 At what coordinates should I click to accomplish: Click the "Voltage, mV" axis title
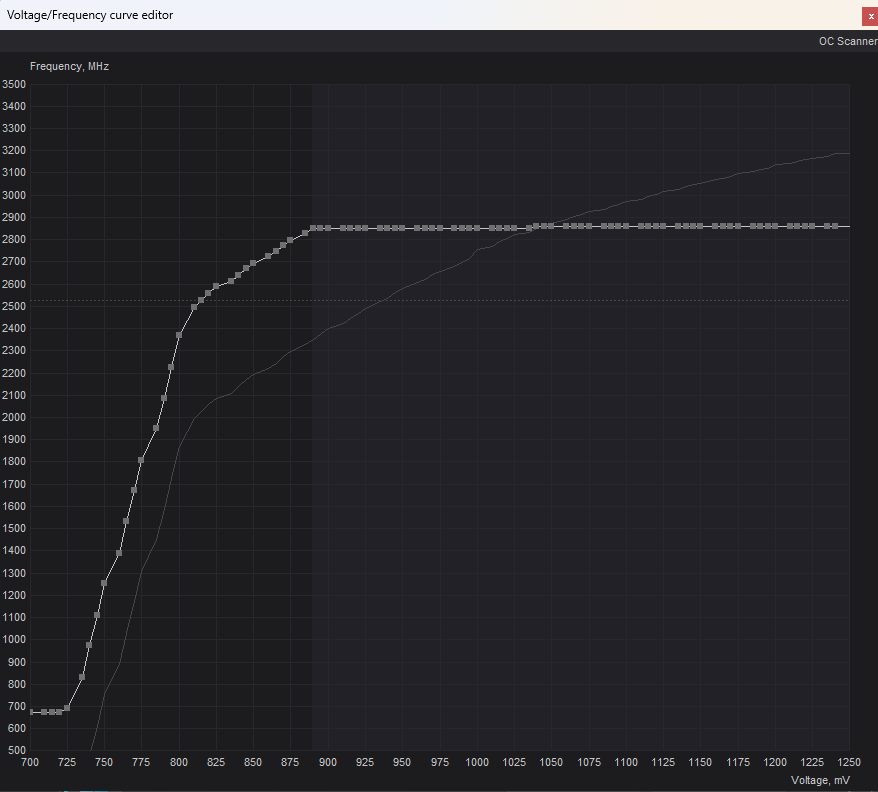(x=820, y=780)
